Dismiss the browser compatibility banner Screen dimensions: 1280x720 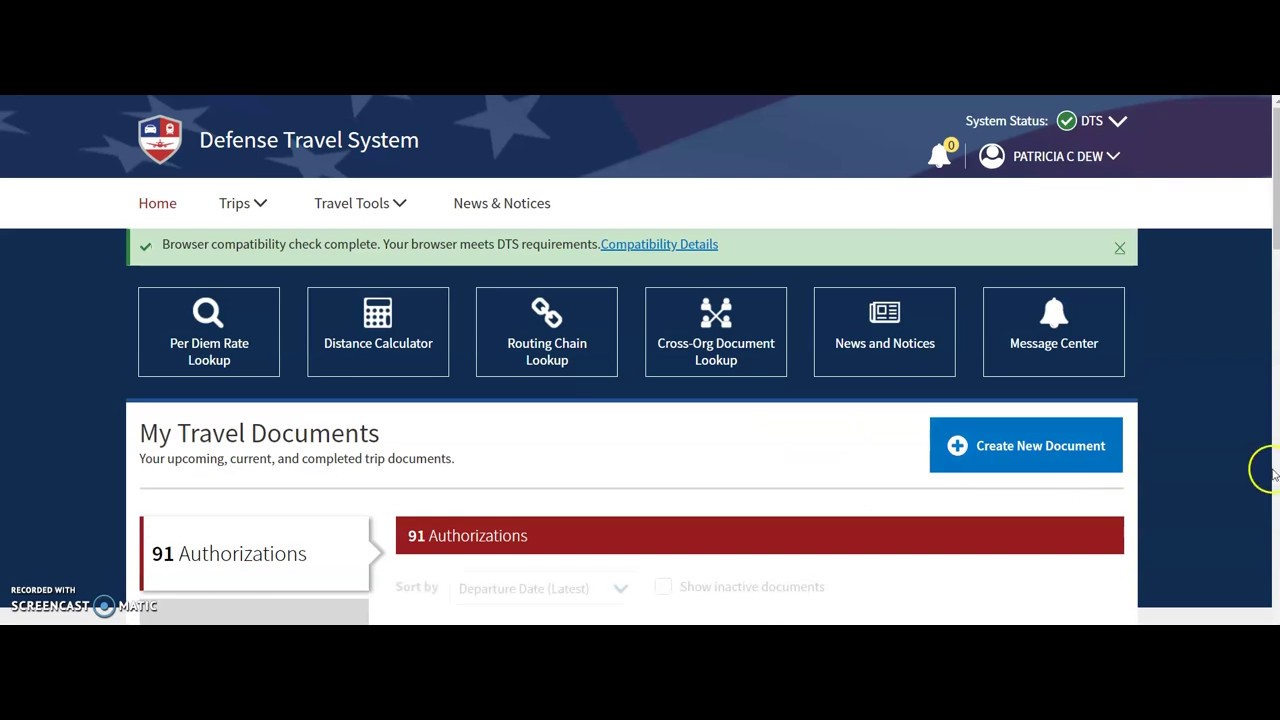[x=1120, y=248]
